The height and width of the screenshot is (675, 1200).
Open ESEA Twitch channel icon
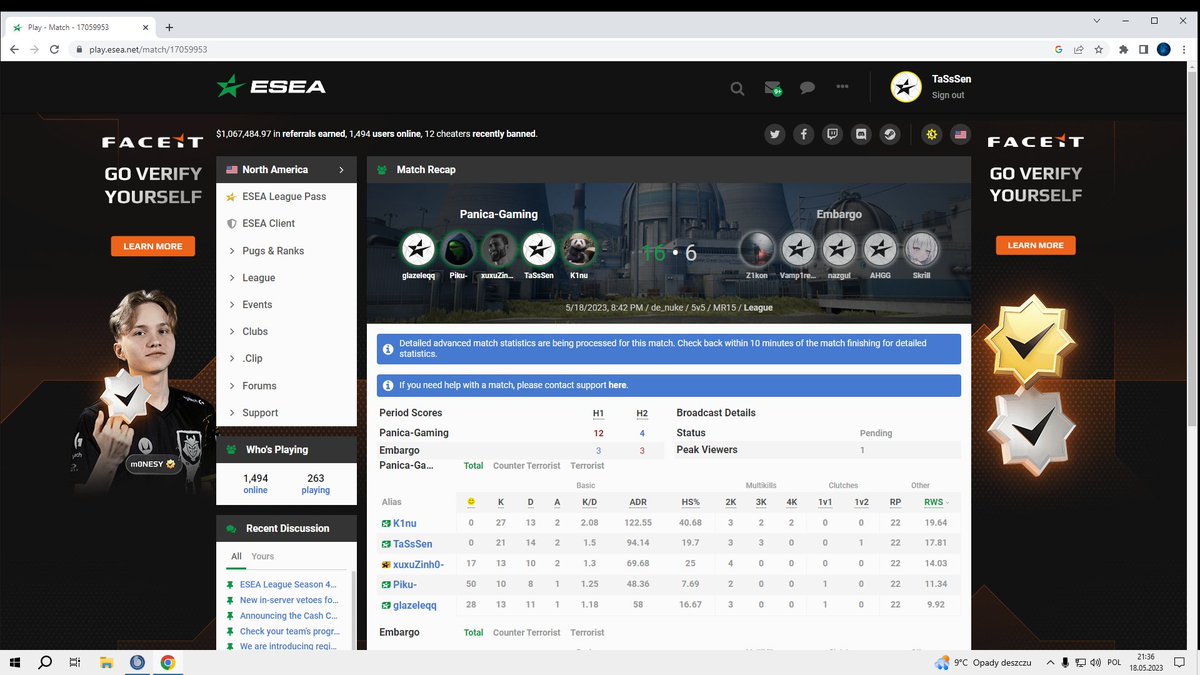point(832,134)
